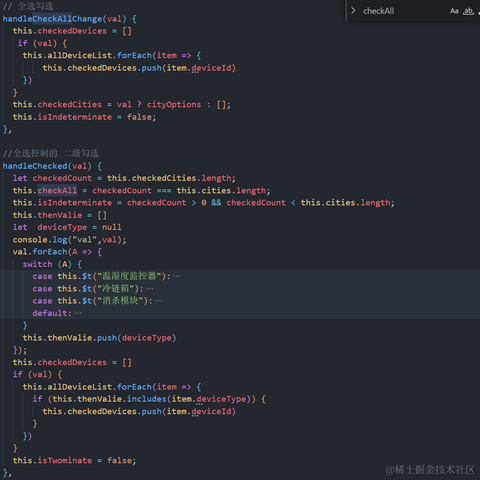This screenshot has width=480, height=480.
Task: Click the console.log("val",val) line
Action: [x=69, y=240]
